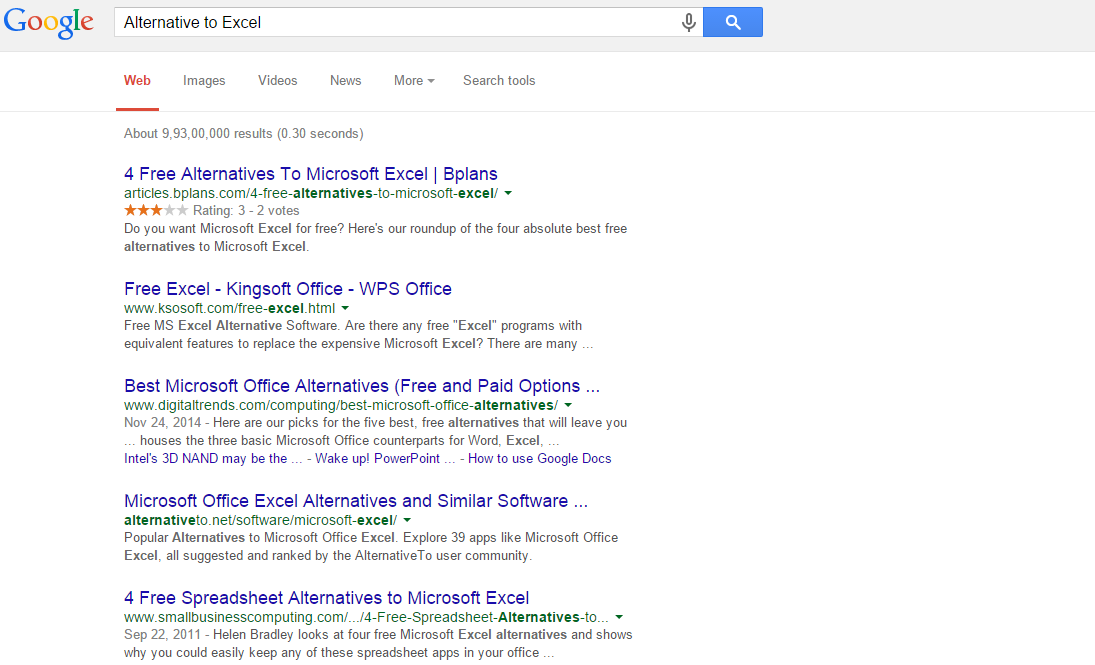Expand dropdown arrow next to ksosoft.com URL
Viewport: 1095px width, 665px height.
[x=345, y=308]
